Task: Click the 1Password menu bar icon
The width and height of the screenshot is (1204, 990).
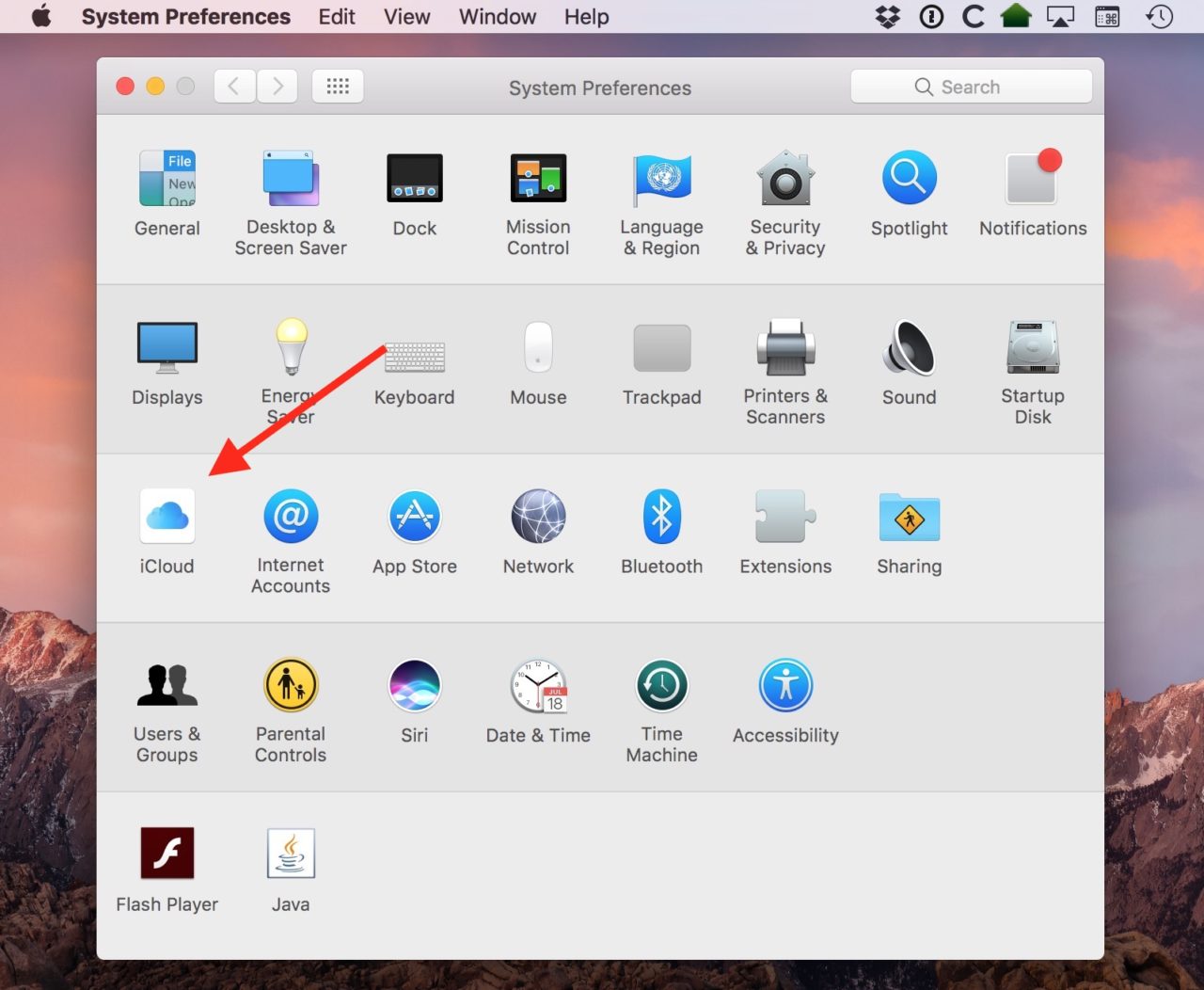Action: 931,17
